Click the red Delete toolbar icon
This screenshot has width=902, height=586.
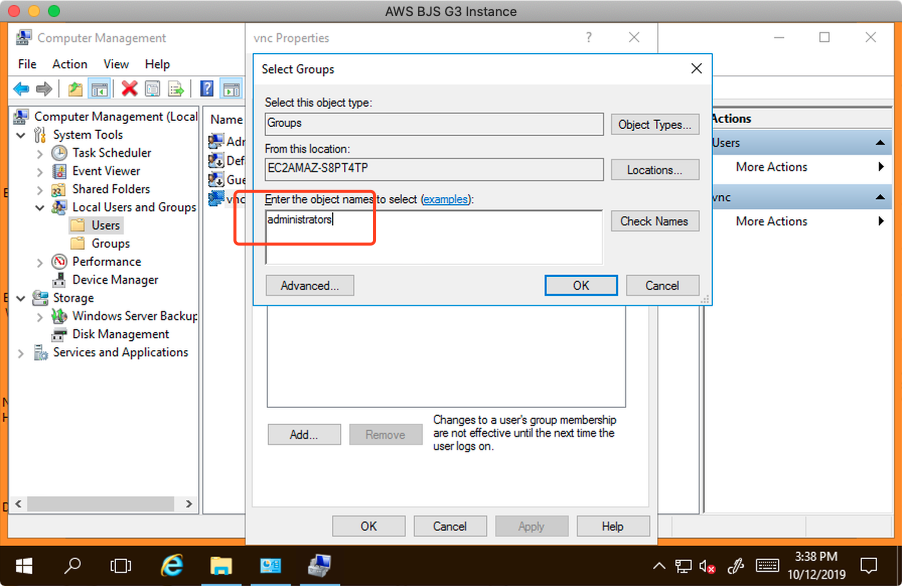tap(129, 89)
